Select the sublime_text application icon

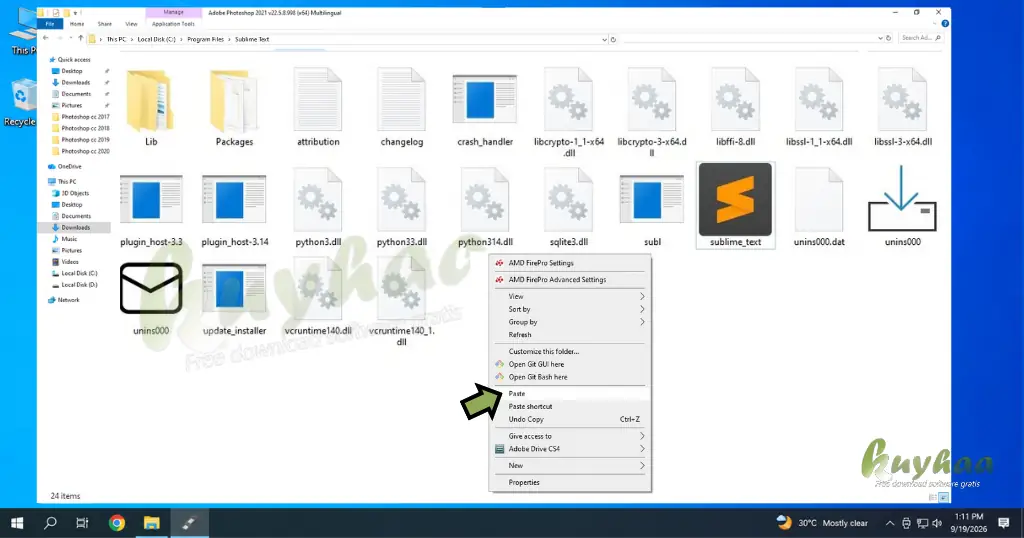735,205
